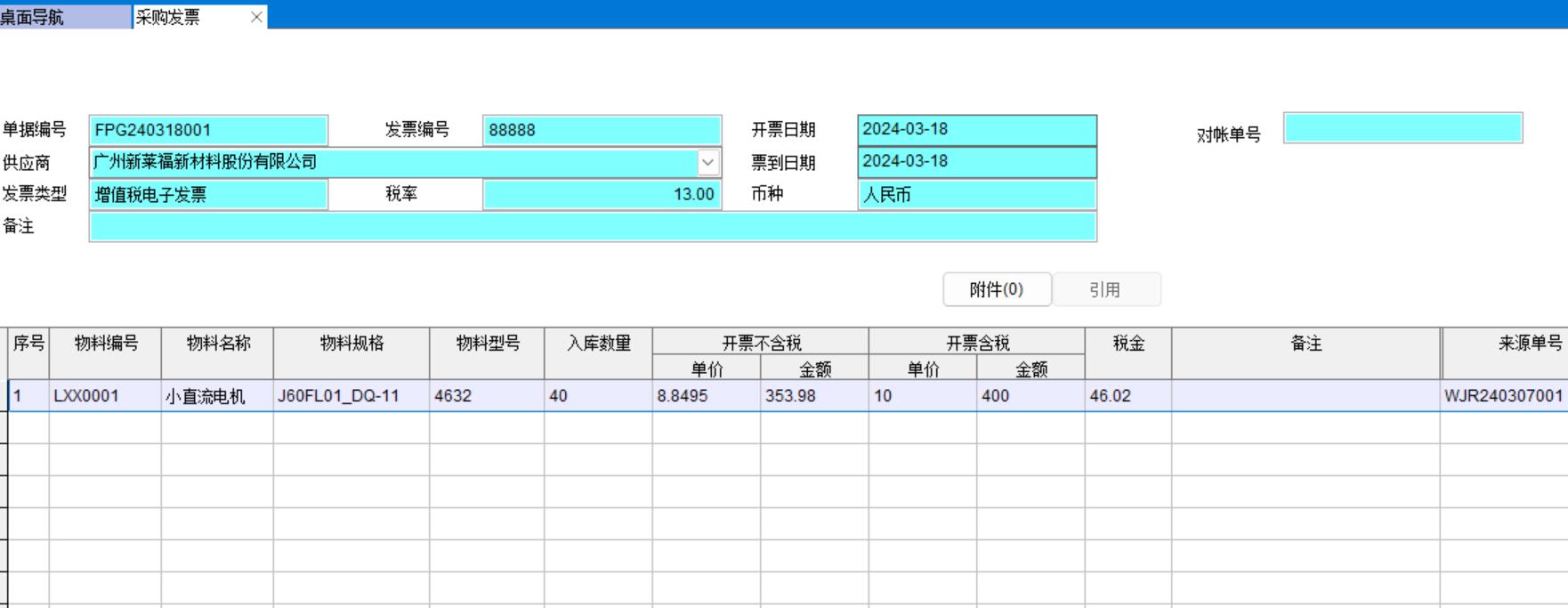Click the 对帐单号 input field
Viewport: 1568px width, 608px height.
click(x=1402, y=129)
